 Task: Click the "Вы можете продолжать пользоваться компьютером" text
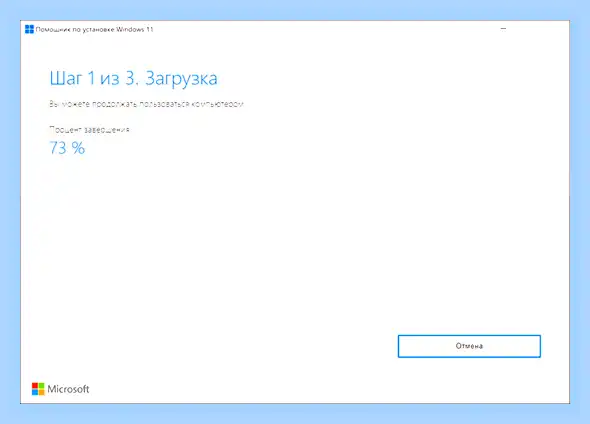coord(146,104)
